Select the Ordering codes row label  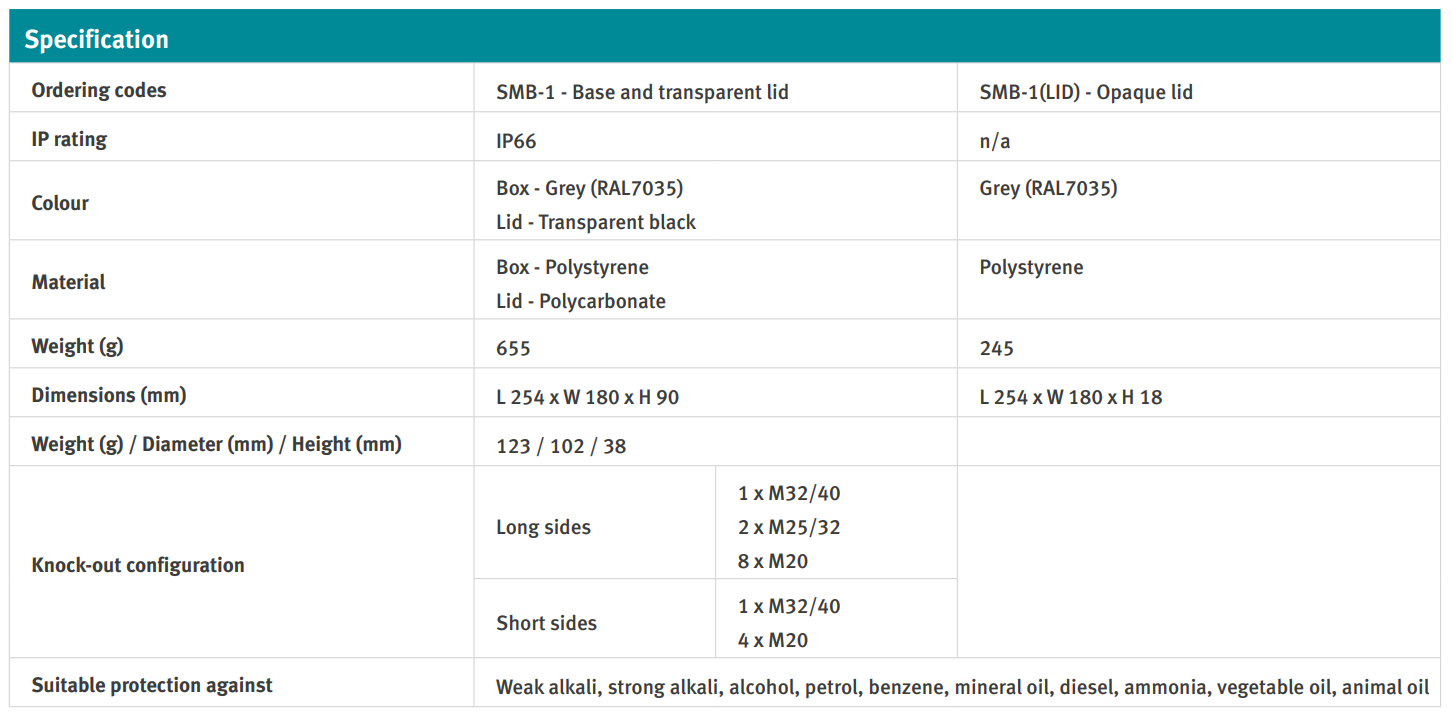click(99, 90)
